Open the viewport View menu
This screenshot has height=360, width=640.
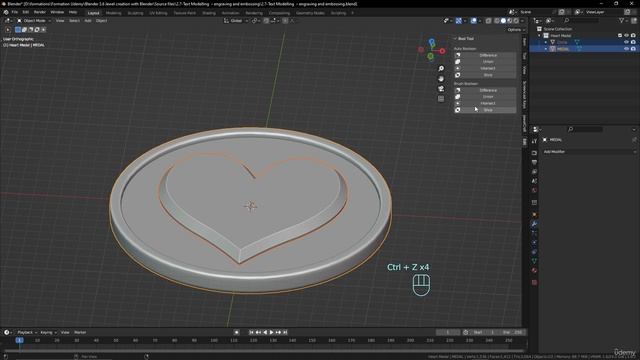point(60,21)
